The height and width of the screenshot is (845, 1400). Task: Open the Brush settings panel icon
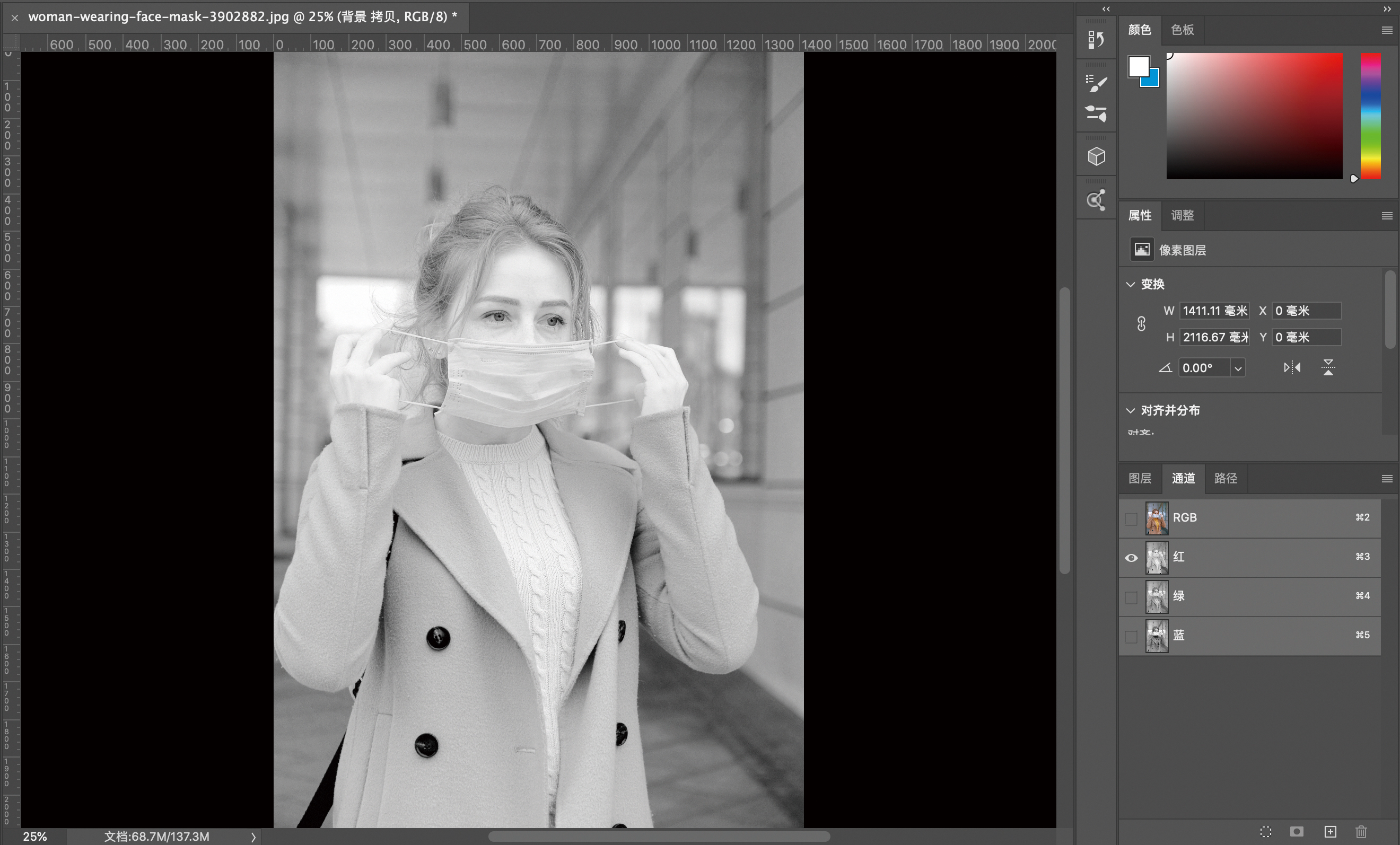(1096, 83)
